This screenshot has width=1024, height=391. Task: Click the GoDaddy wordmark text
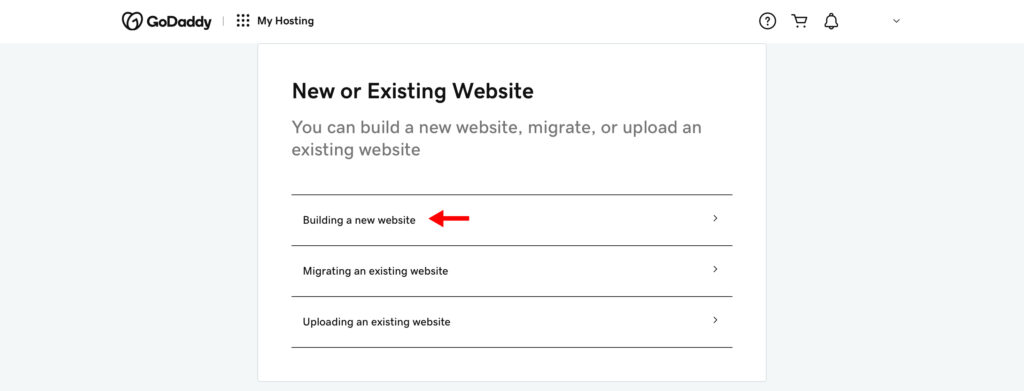[x=179, y=22]
